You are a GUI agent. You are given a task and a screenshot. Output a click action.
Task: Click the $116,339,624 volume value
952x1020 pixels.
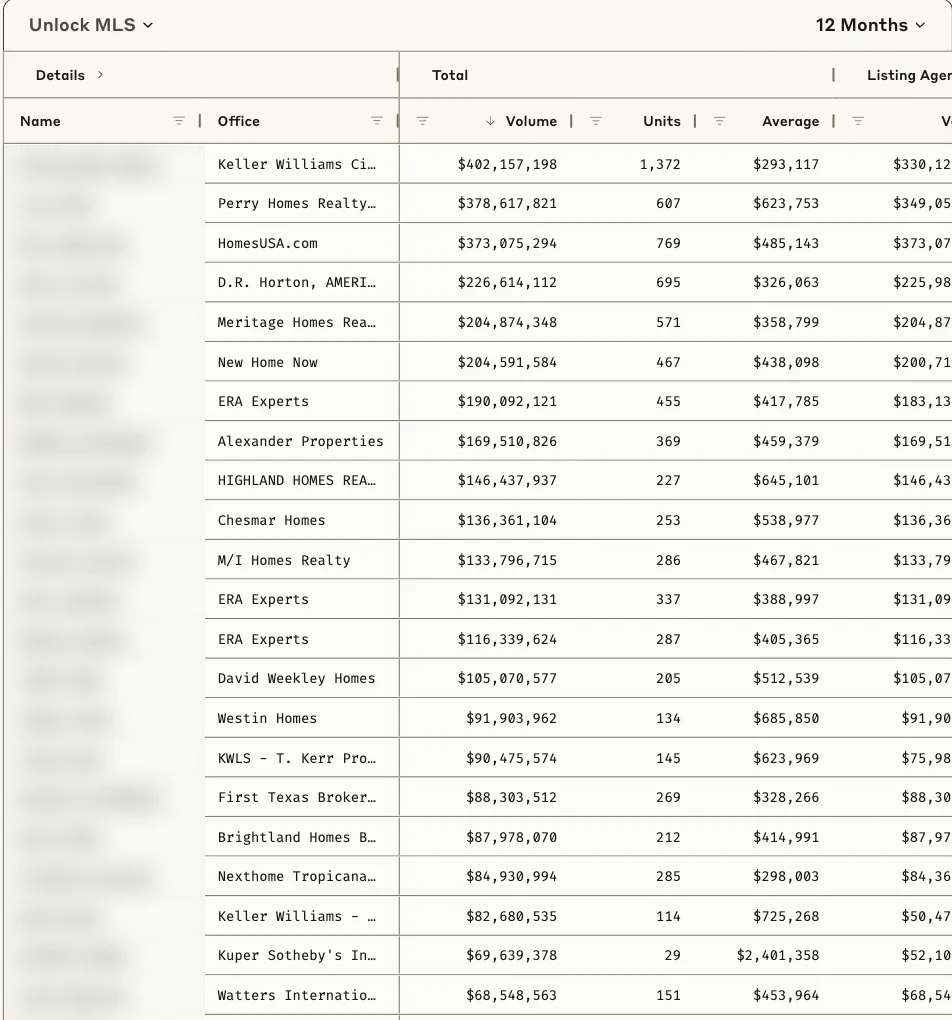[507, 639]
